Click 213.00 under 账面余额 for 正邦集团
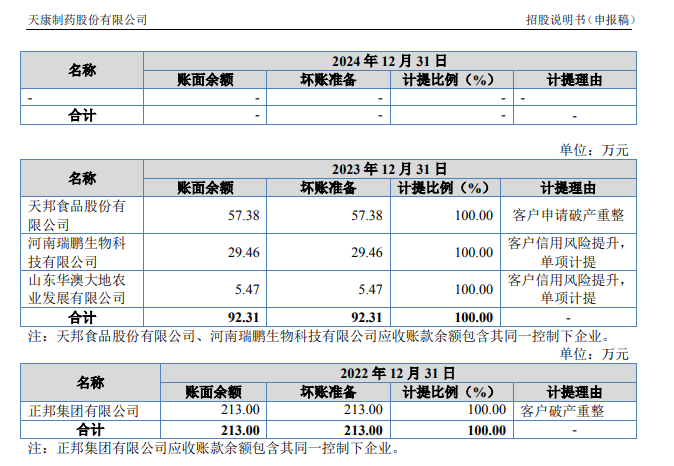Viewport: 674px width, 466px height. pos(240,410)
